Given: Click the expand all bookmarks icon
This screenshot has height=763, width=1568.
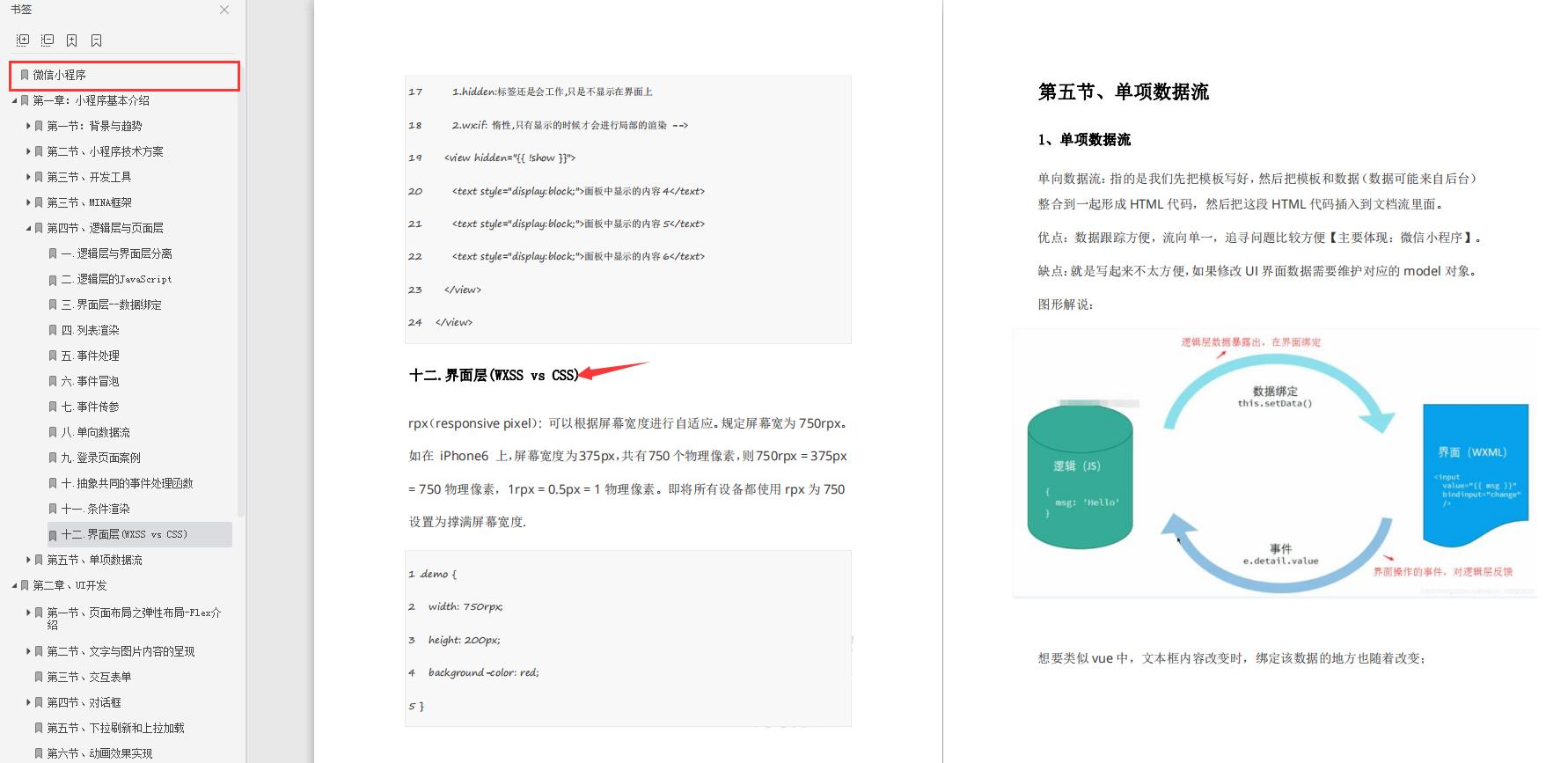Looking at the screenshot, I should click(23, 40).
